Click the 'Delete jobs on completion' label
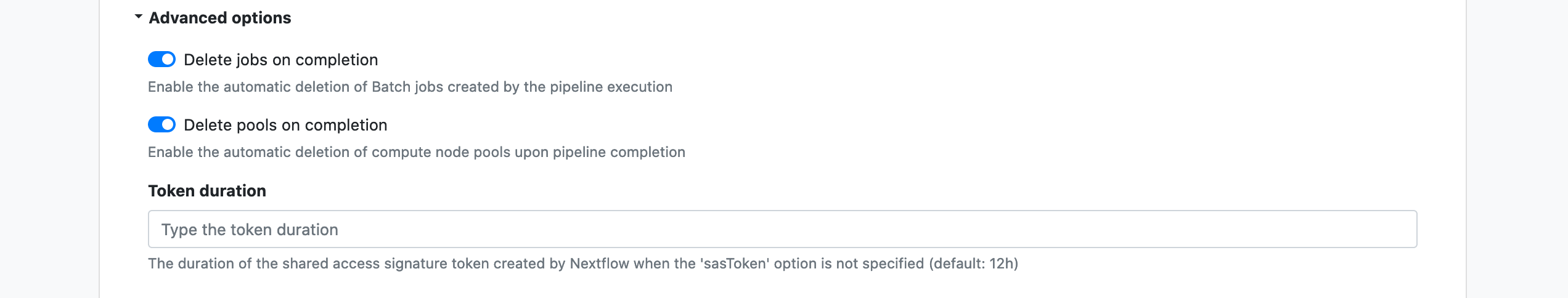Viewport: 1568px width, 298px height. pyautogui.click(x=280, y=60)
